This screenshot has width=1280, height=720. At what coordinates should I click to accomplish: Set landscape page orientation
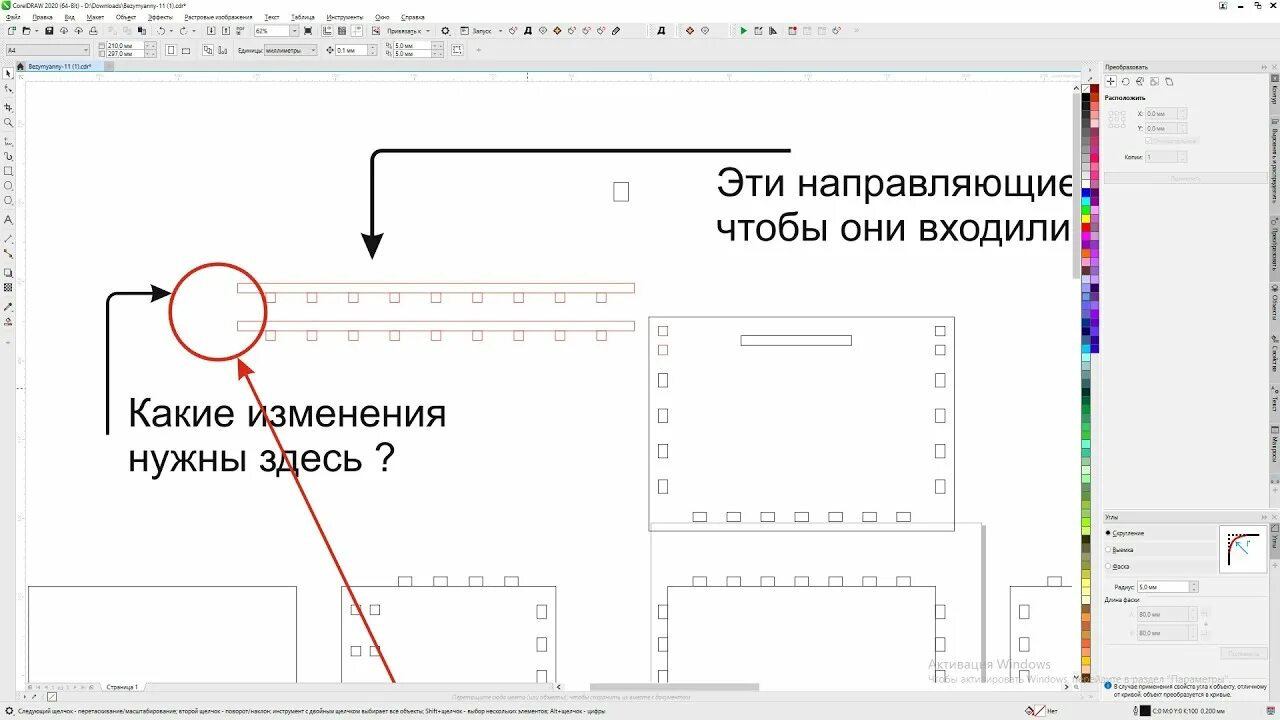pyautogui.click(x=186, y=49)
